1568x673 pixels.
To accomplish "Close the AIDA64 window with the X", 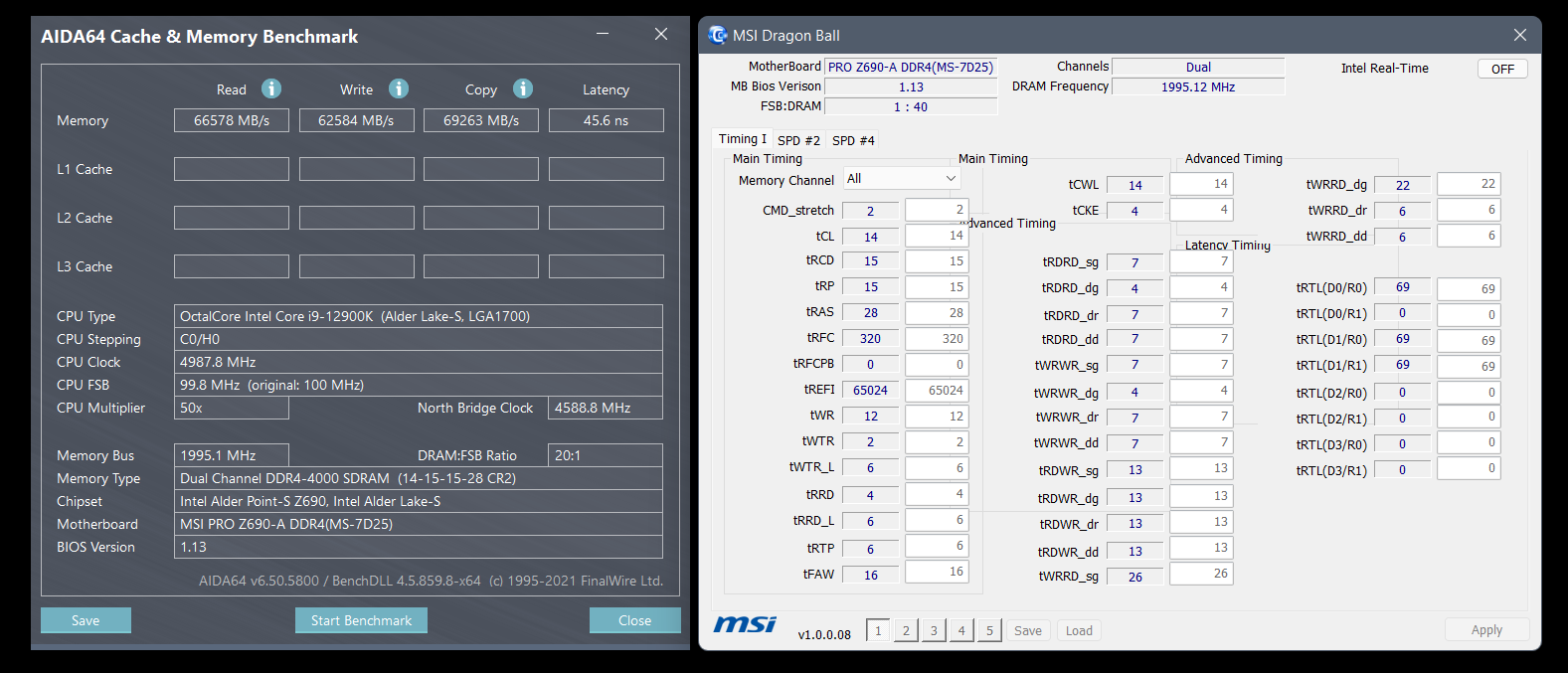I will pos(661,34).
